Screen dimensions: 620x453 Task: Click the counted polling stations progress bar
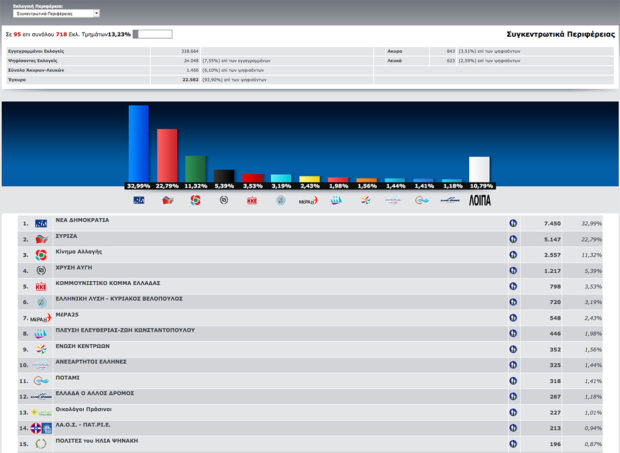[x=153, y=34]
